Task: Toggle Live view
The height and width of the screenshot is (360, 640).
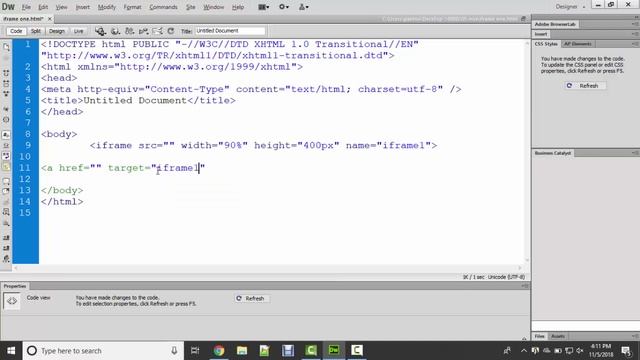Action: point(78,31)
